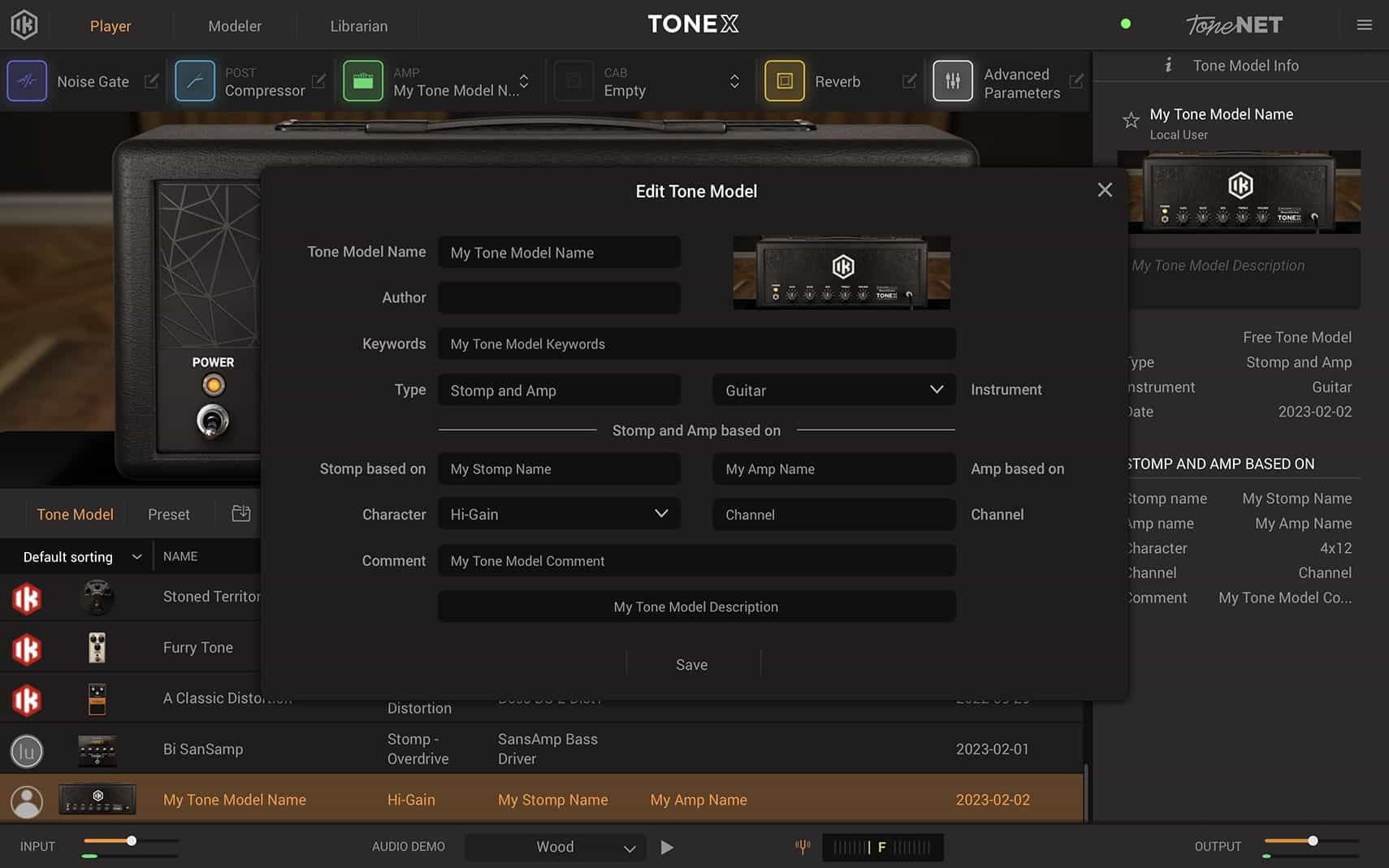1389x868 pixels.
Task: Click the Tone Model Info icon
Action: point(1168,65)
